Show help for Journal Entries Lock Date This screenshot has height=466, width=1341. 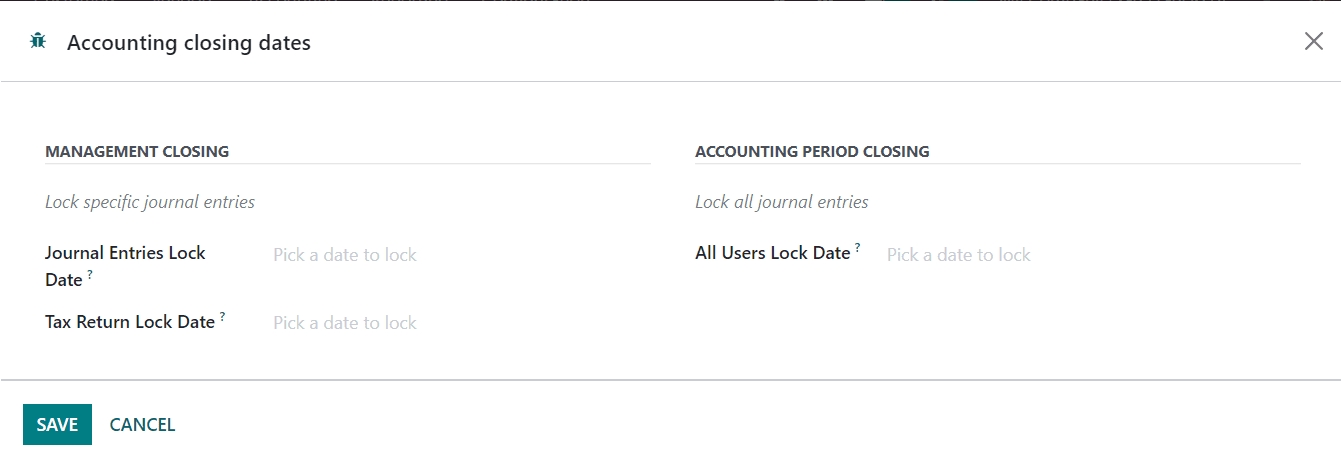[90, 273]
